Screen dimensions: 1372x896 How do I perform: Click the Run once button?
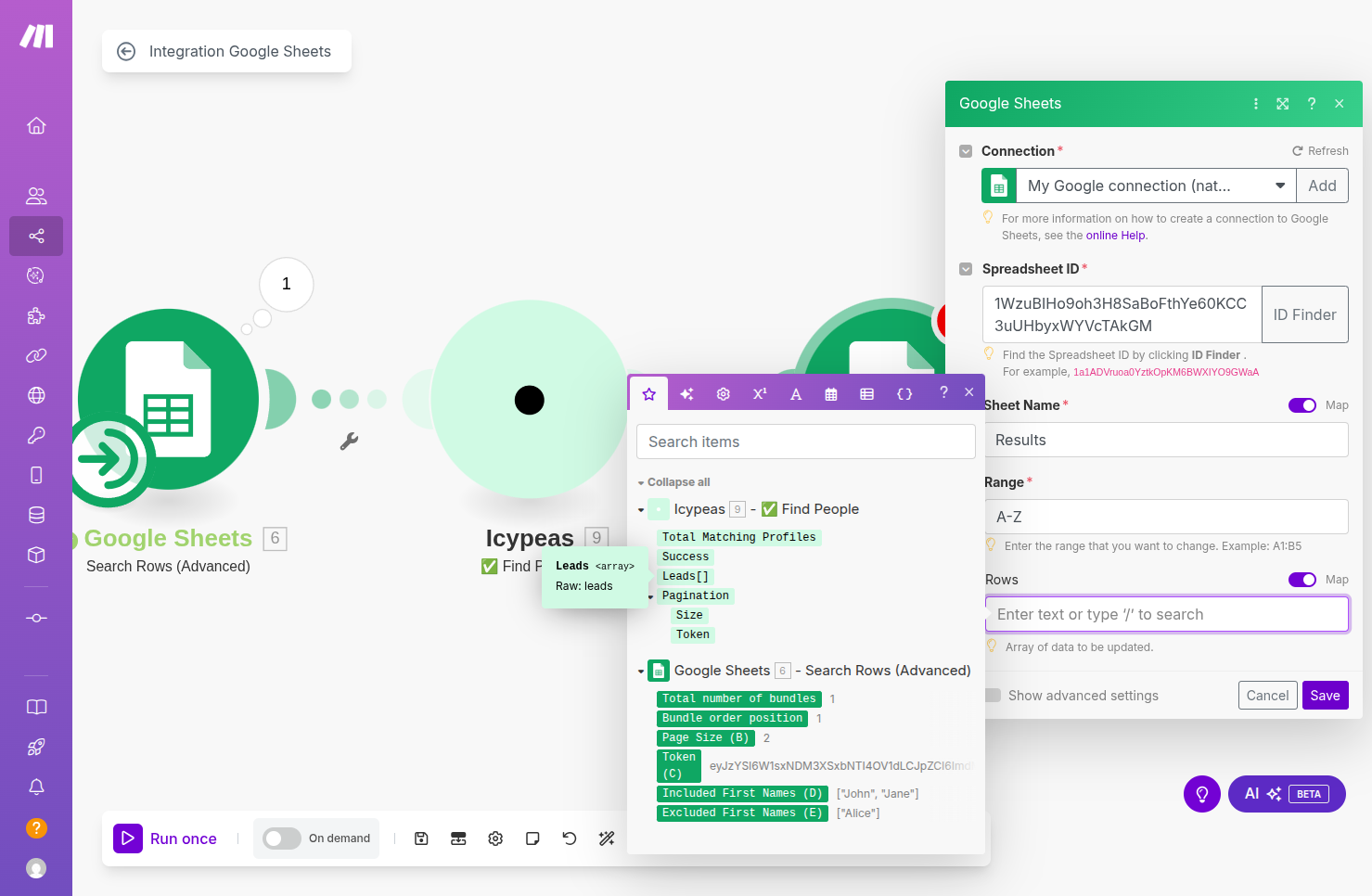point(165,838)
